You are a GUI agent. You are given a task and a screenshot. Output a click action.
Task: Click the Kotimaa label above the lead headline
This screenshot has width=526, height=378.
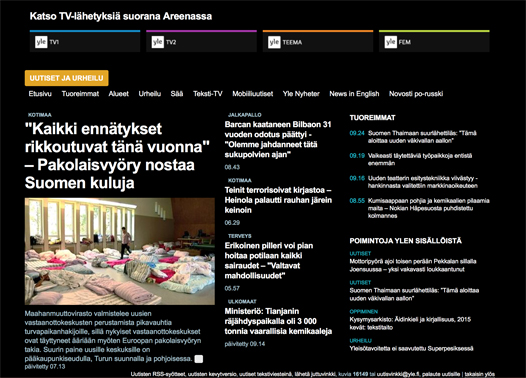(x=40, y=115)
